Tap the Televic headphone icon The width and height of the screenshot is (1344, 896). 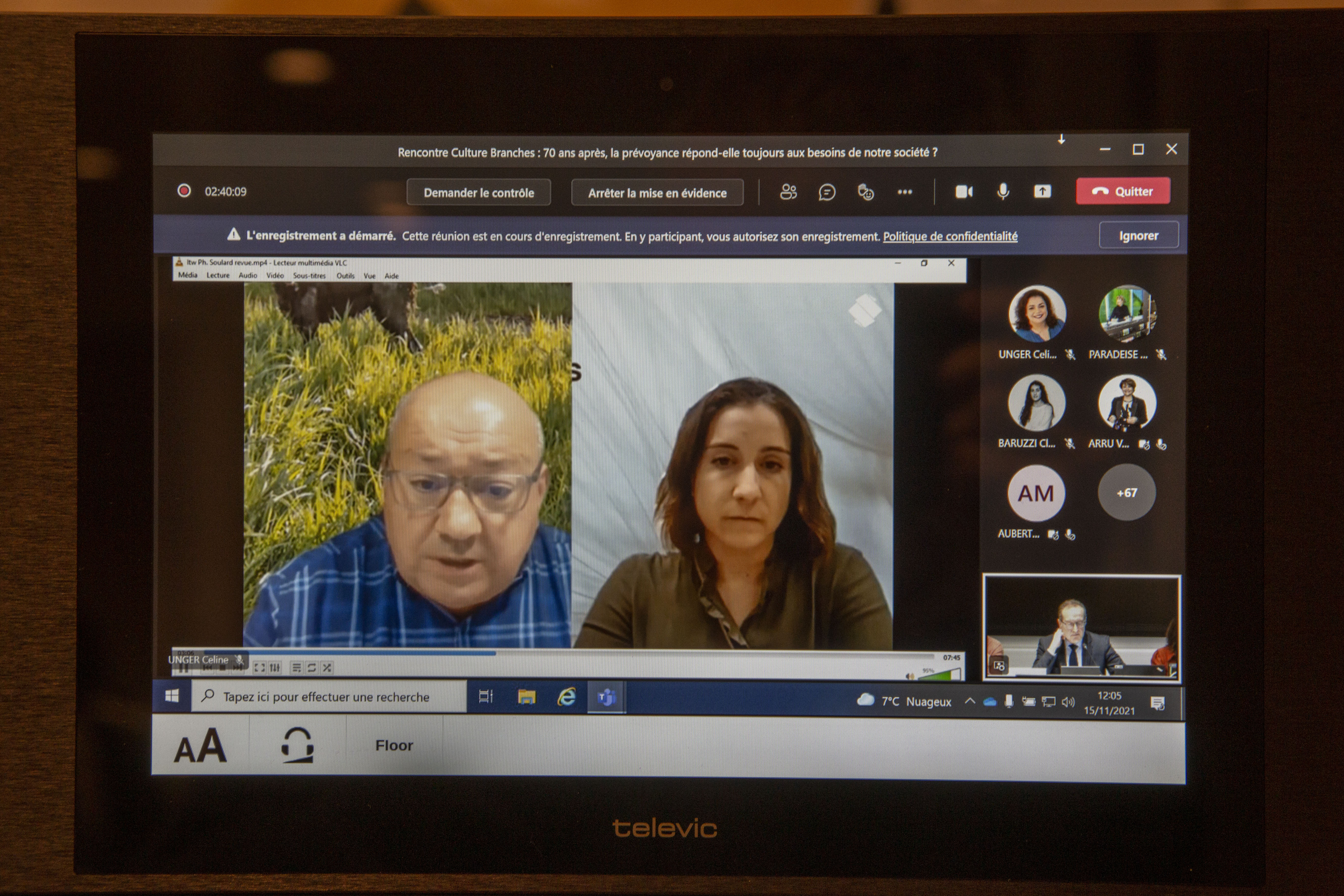[x=298, y=745]
